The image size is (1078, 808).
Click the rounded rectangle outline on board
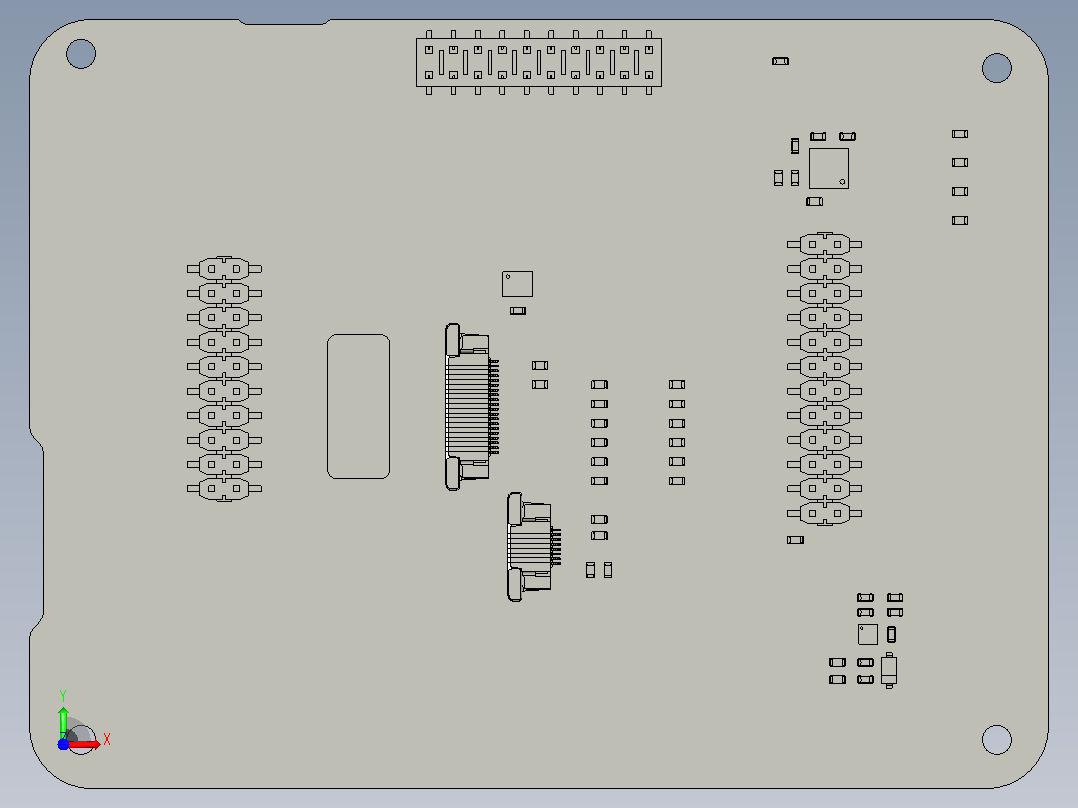pos(358,406)
